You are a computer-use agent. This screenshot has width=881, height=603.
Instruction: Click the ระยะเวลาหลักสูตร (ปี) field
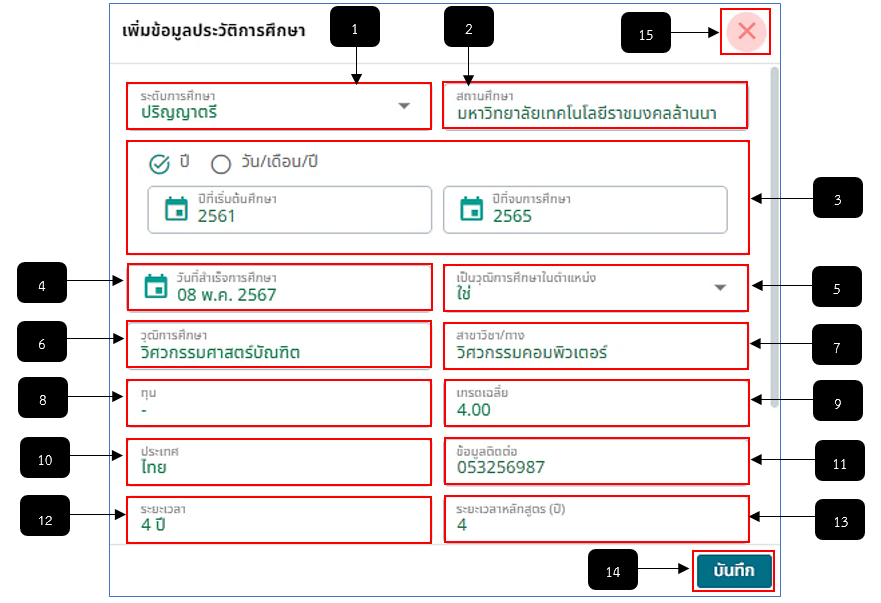click(x=596, y=519)
